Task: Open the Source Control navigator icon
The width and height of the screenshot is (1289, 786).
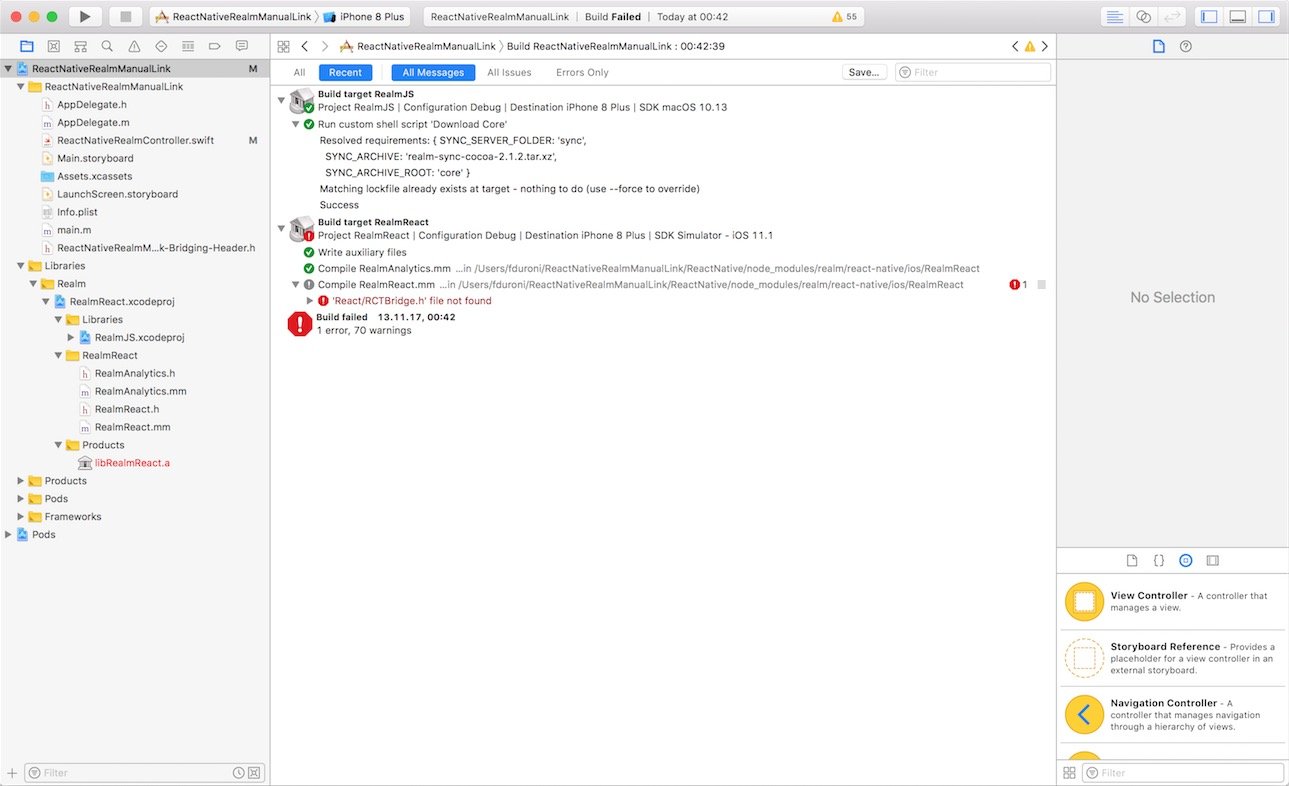Action: click(53, 46)
